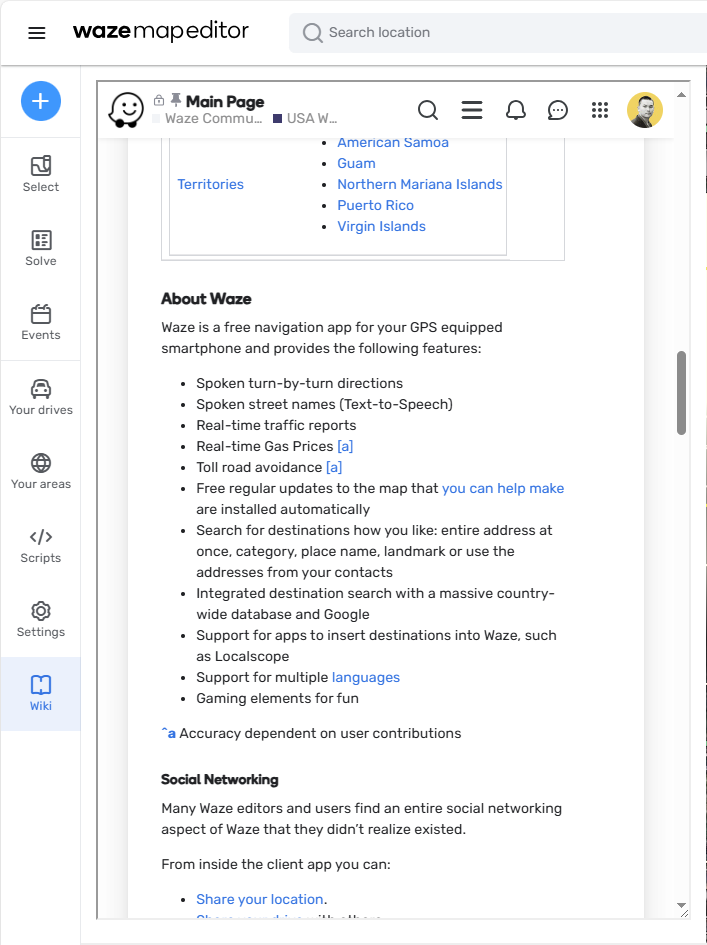Open the main hamburger menu
Viewport: 707px width, 945px height.
click(x=37, y=33)
